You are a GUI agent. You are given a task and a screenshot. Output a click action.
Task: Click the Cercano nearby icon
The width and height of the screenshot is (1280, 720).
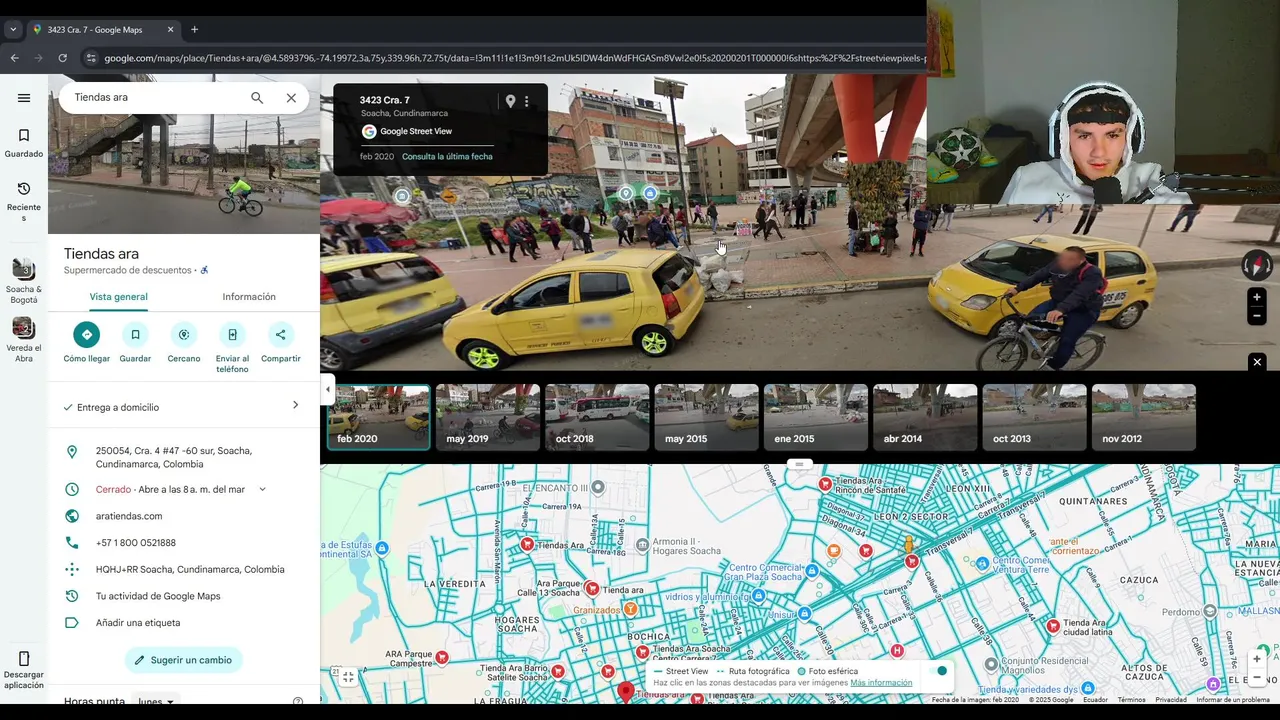pos(183,334)
